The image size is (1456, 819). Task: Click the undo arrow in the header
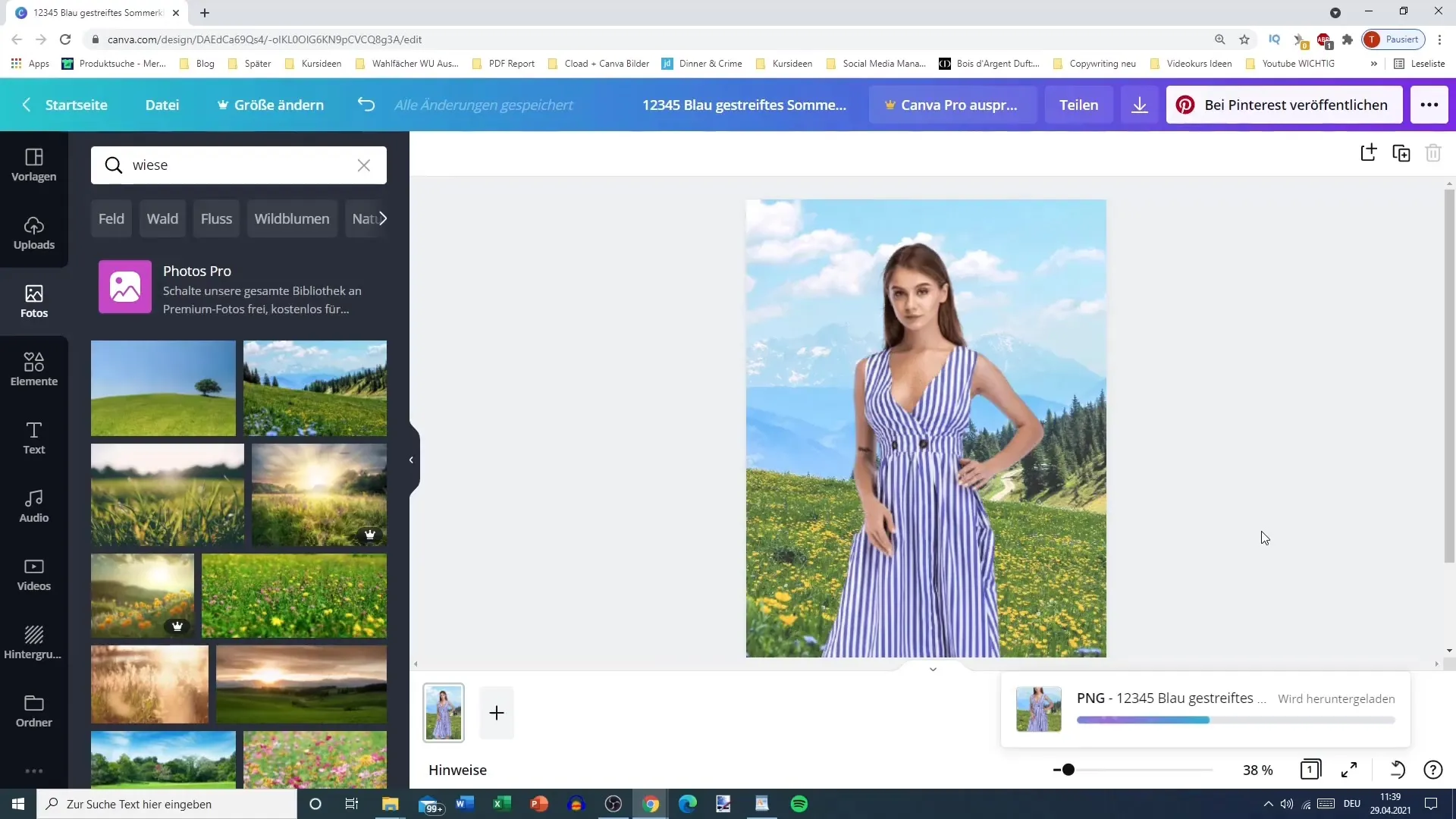click(x=366, y=105)
